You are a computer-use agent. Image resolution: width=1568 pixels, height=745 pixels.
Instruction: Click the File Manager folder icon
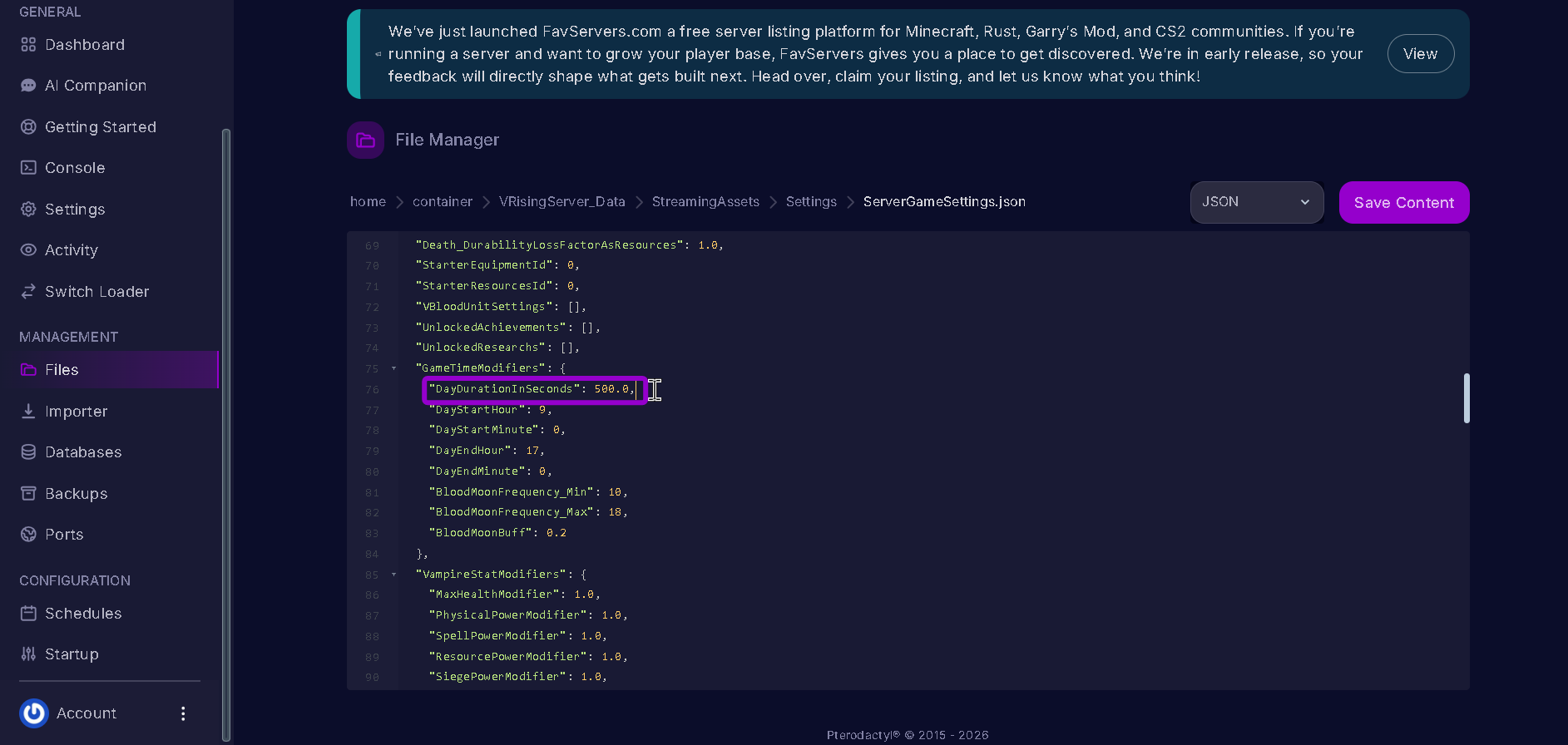[365, 140]
